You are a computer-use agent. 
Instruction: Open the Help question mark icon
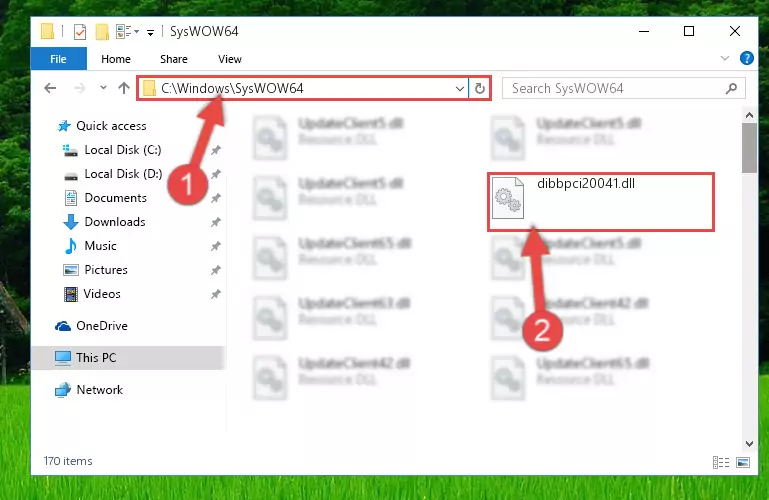pyautogui.click(x=746, y=58)
